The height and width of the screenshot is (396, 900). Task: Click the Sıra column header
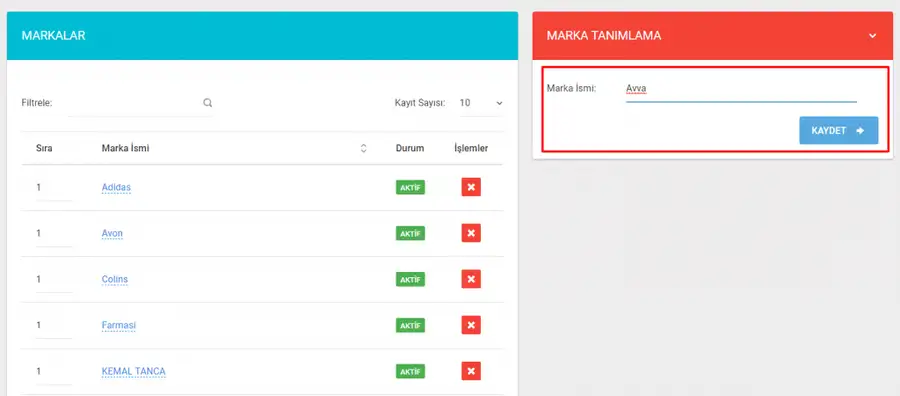[x=44, y=148]
